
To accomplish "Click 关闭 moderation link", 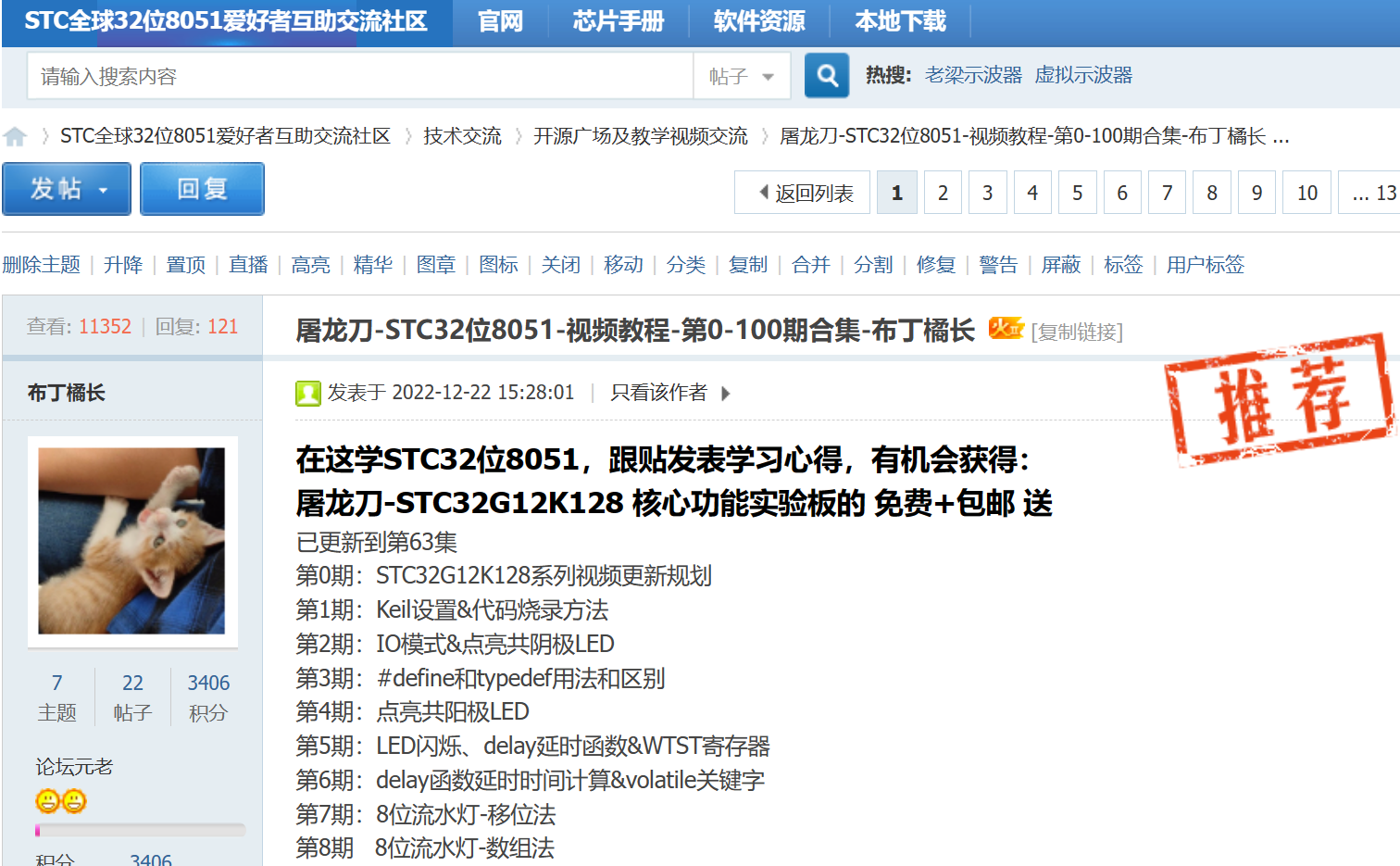I will tap(561, 265).
